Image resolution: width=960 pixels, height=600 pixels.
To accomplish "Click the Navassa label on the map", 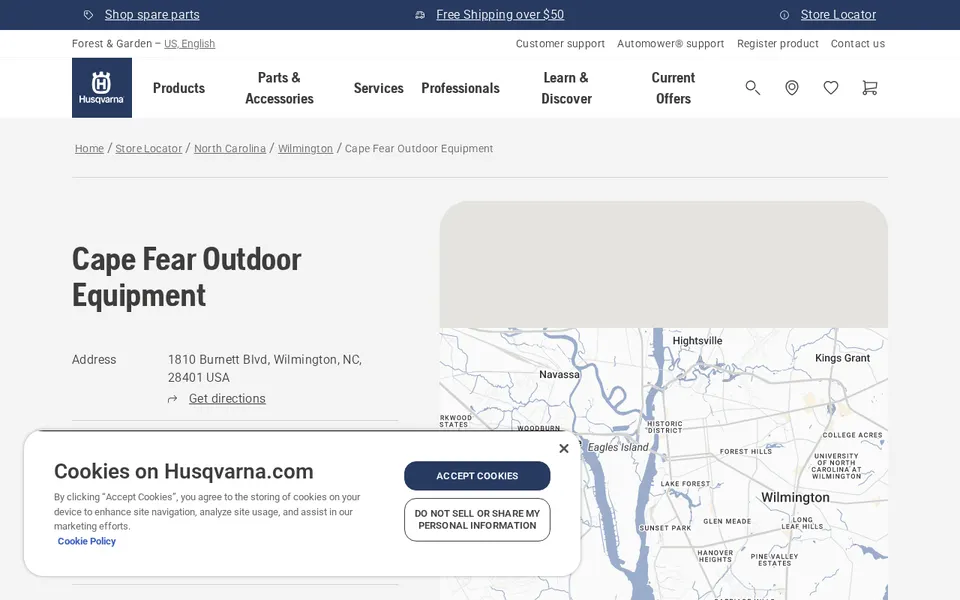I will click(559, 375).
